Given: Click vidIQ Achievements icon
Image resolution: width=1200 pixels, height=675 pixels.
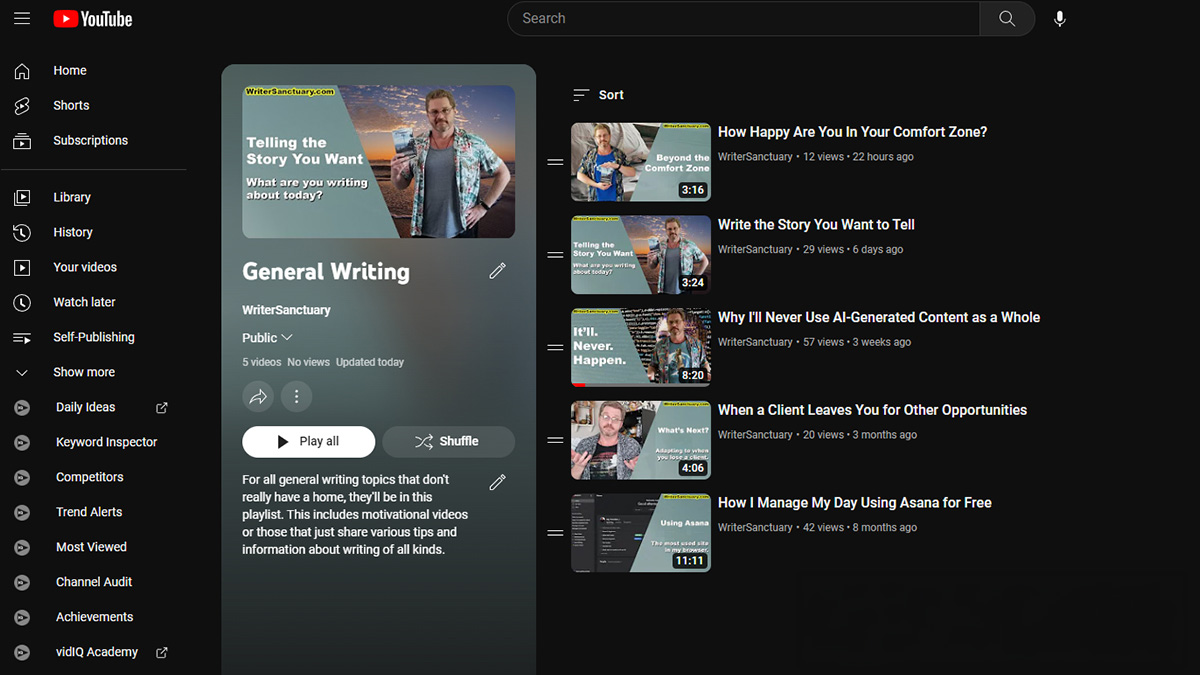Looking at the screenshot, I should pos(22,618).
